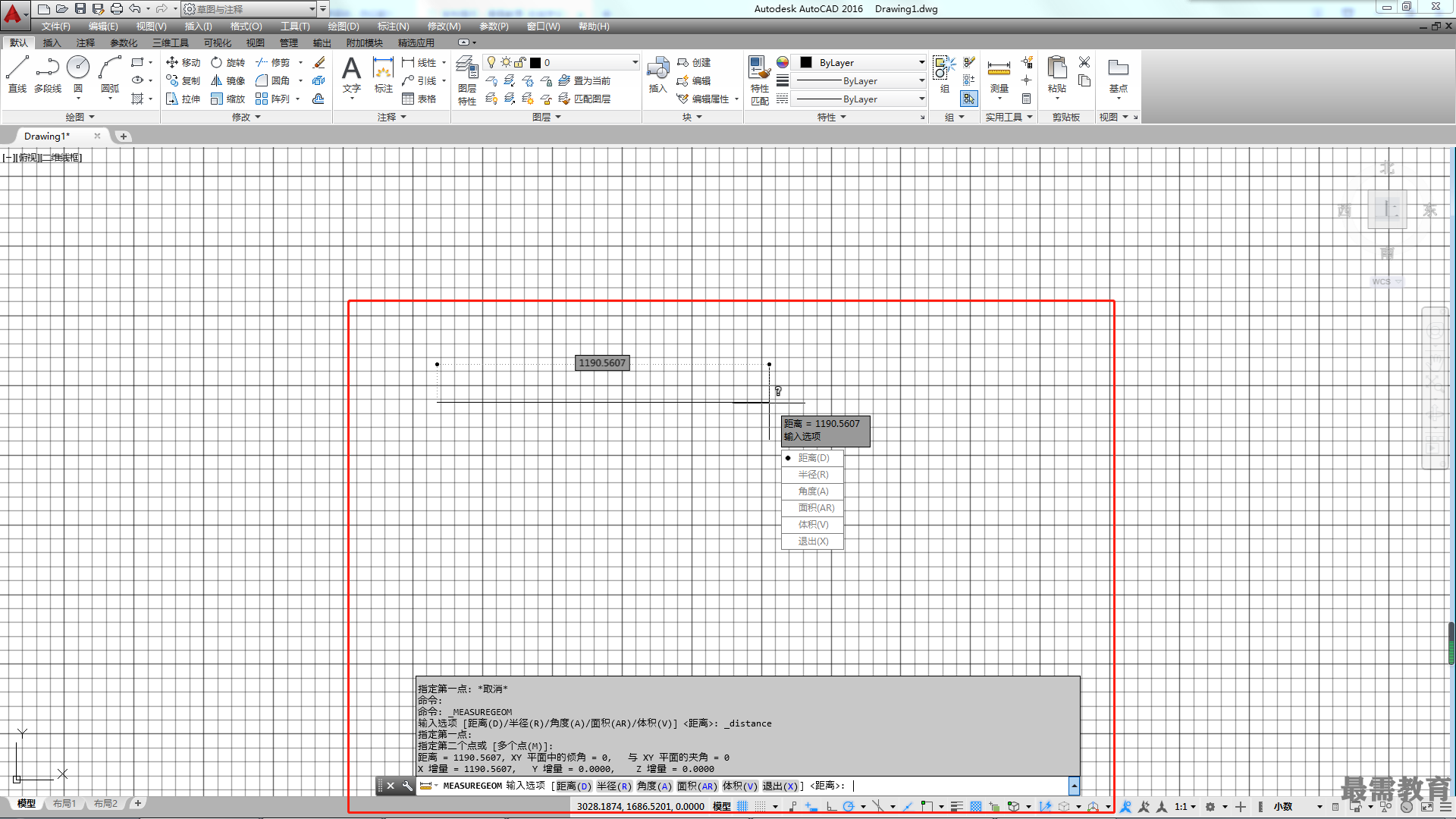The height and width of the screenshot is (819, 1456).
Task: Click 置为当前 layer button
Action: (584, 80)
